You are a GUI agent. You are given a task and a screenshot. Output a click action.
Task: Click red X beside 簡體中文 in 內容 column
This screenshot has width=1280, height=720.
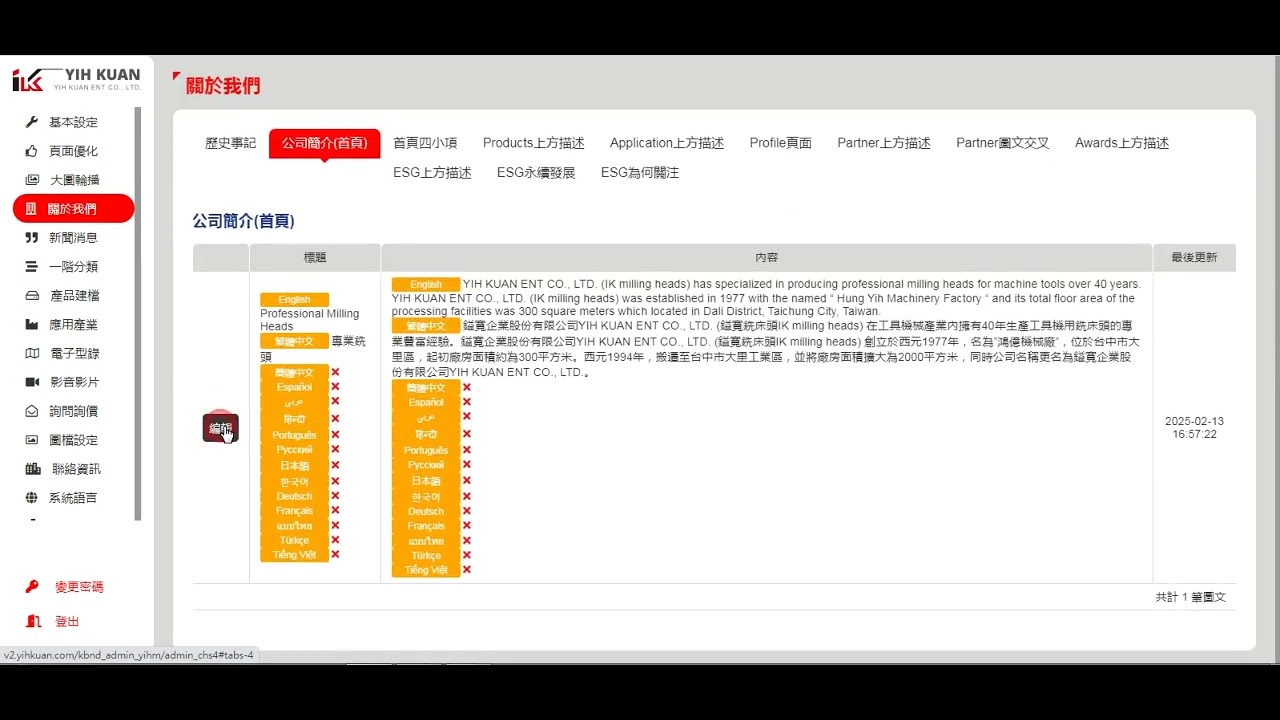466,388
